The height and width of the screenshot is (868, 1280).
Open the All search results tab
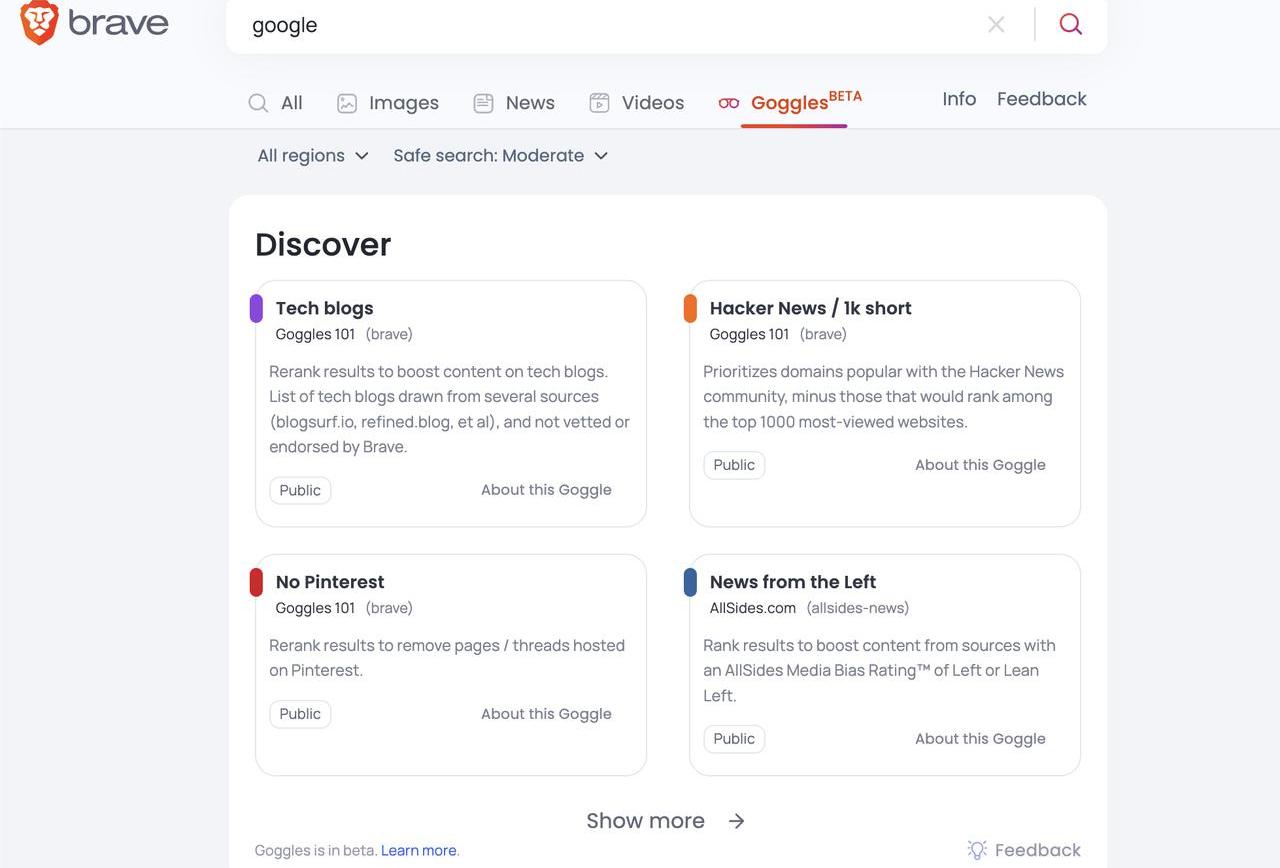275,103
